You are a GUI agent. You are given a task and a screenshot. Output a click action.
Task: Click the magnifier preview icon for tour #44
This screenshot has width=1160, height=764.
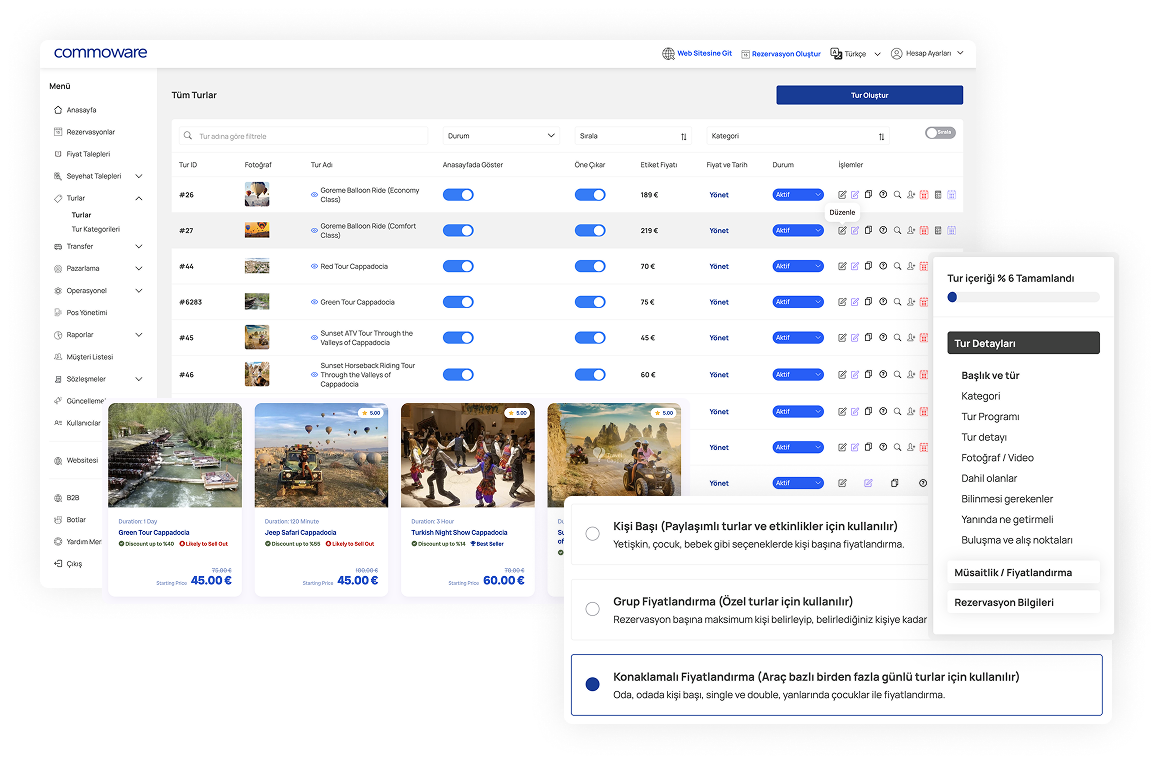(897, 267)
